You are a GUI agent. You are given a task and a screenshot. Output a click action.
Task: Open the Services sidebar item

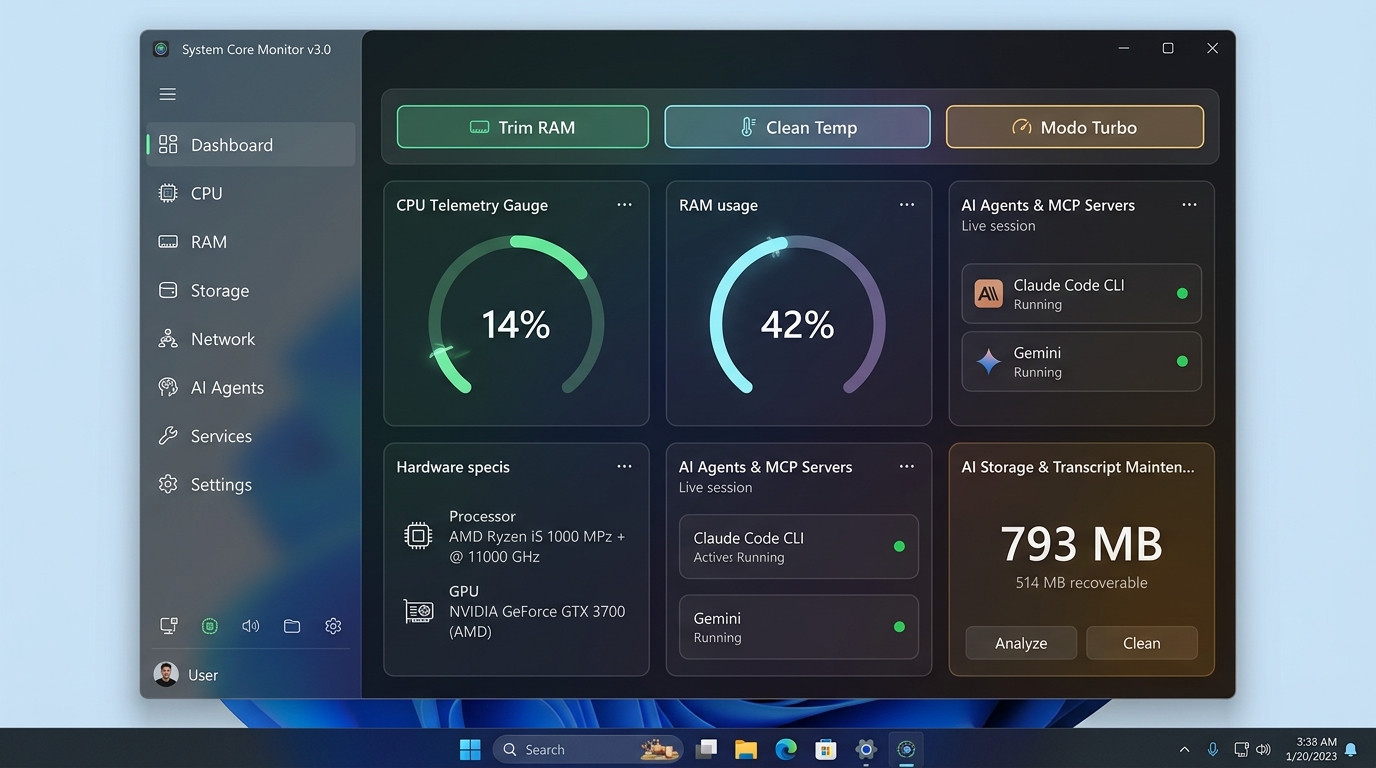point(251,436)
